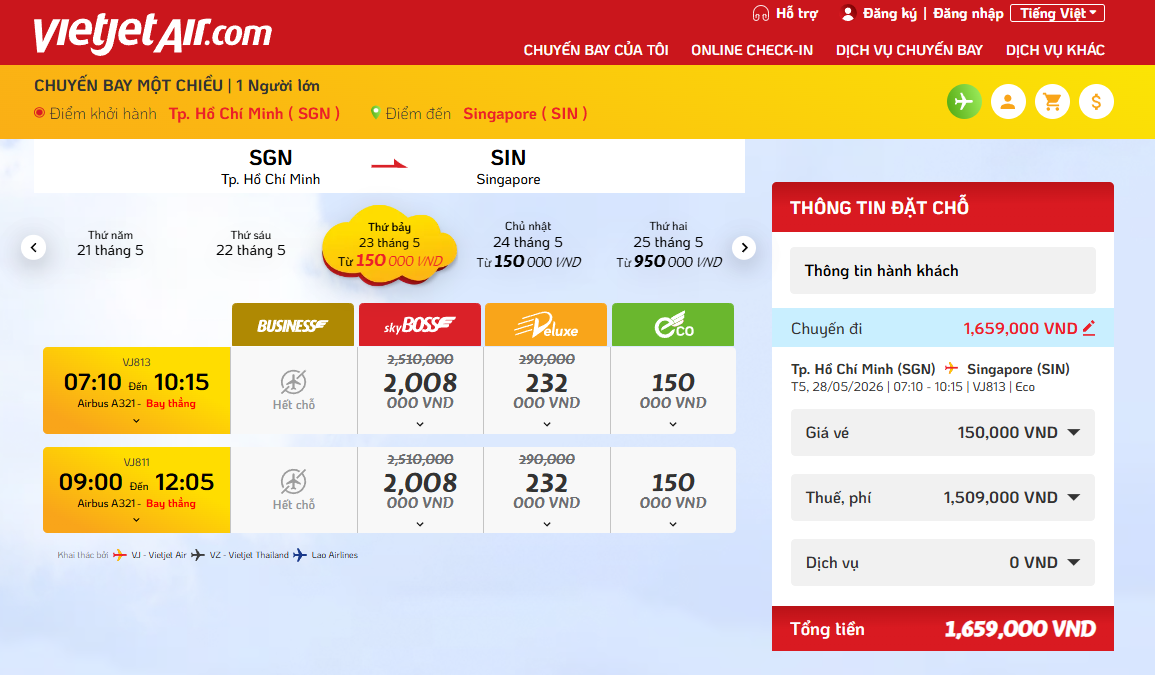Select Deluxe fare 232,000 VND for VJ813
Screen dimensions: 1155x675
click(x=547, y=391)
